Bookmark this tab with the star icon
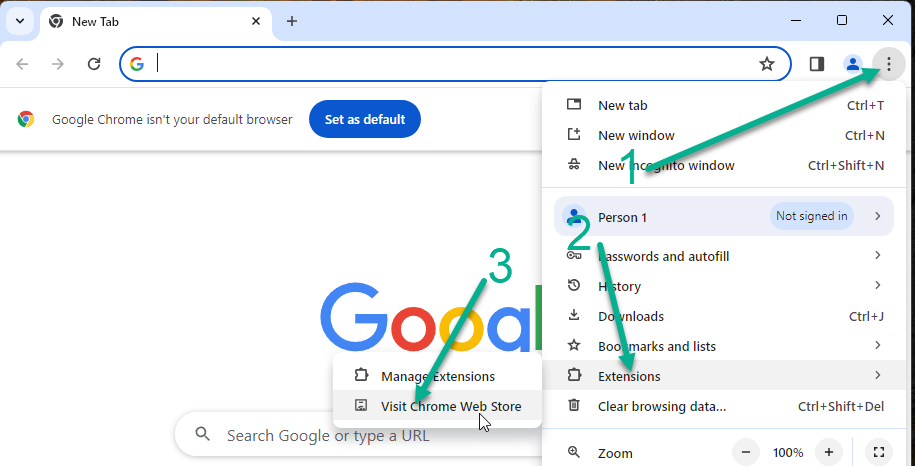Image resolution: width=915 pixels, height=466 pixels. (x=767, y=64)
